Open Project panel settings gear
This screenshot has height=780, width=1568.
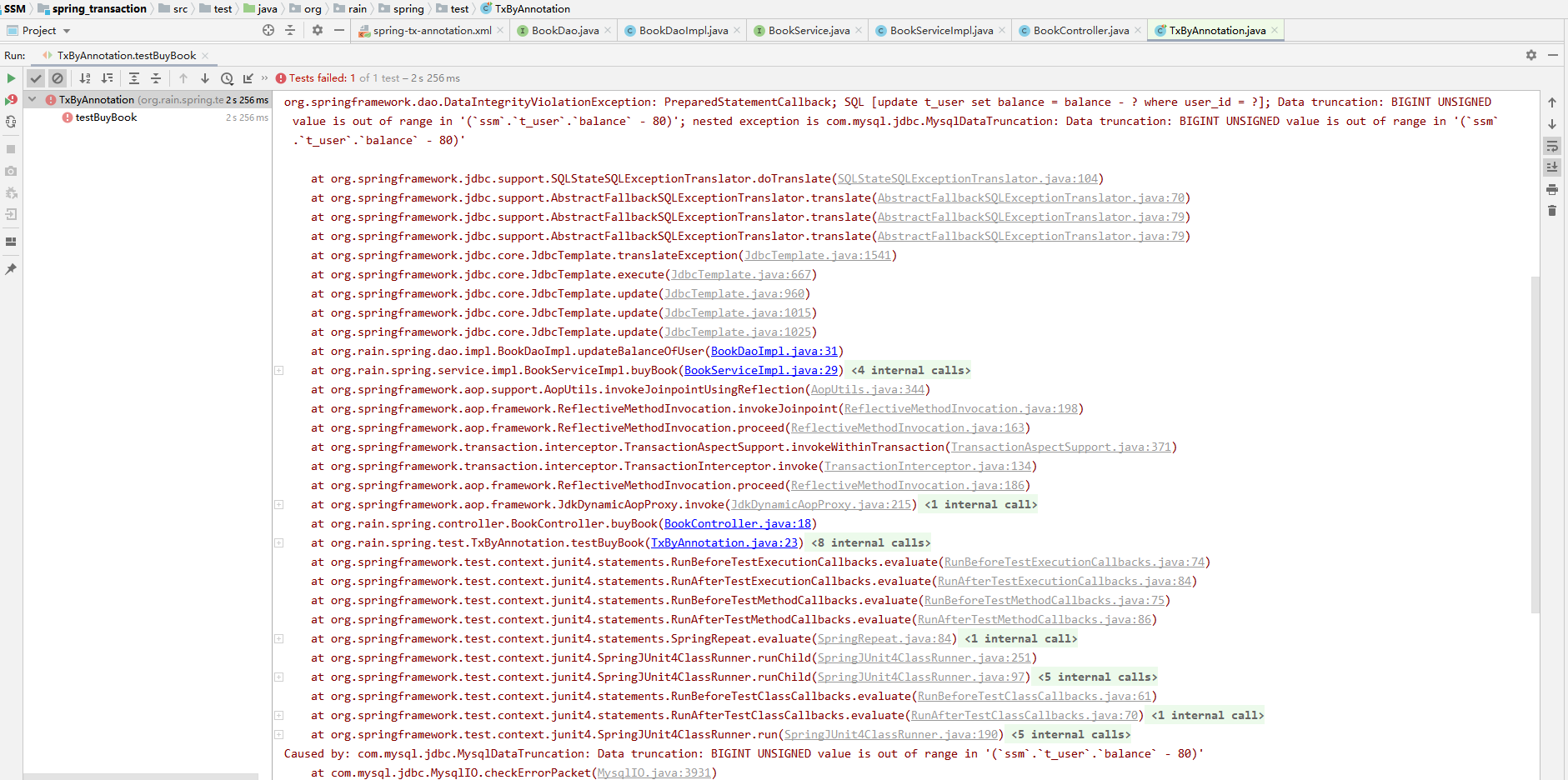(x=318, y=30)
